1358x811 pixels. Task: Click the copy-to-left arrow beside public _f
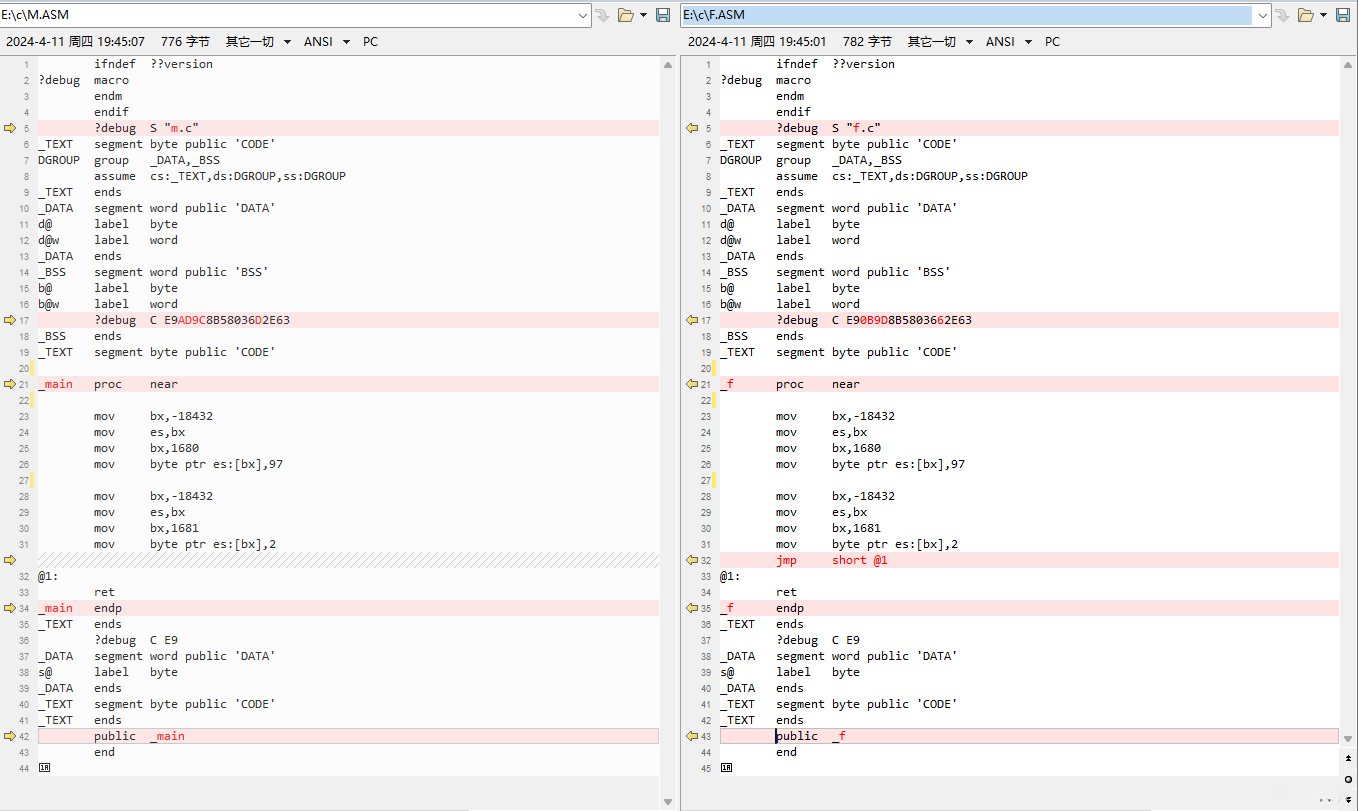[691, 736]
